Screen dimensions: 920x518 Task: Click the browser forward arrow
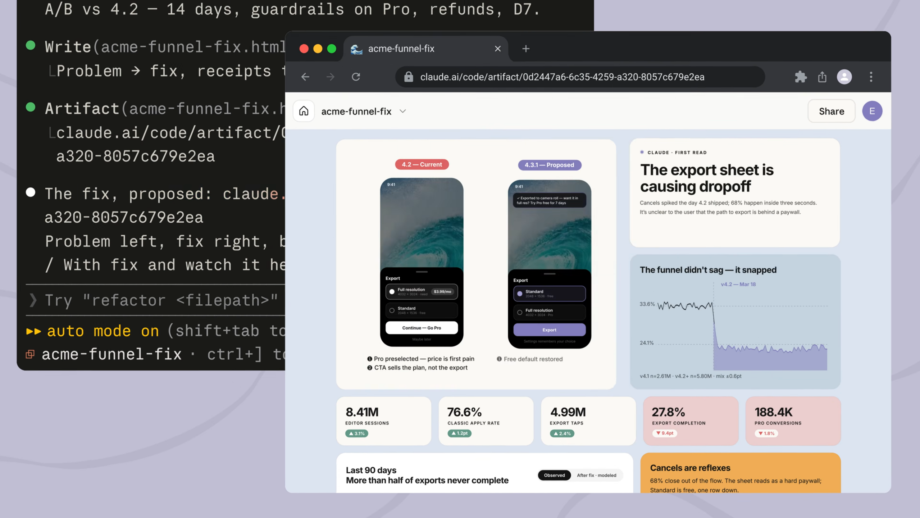coord(330,77)
